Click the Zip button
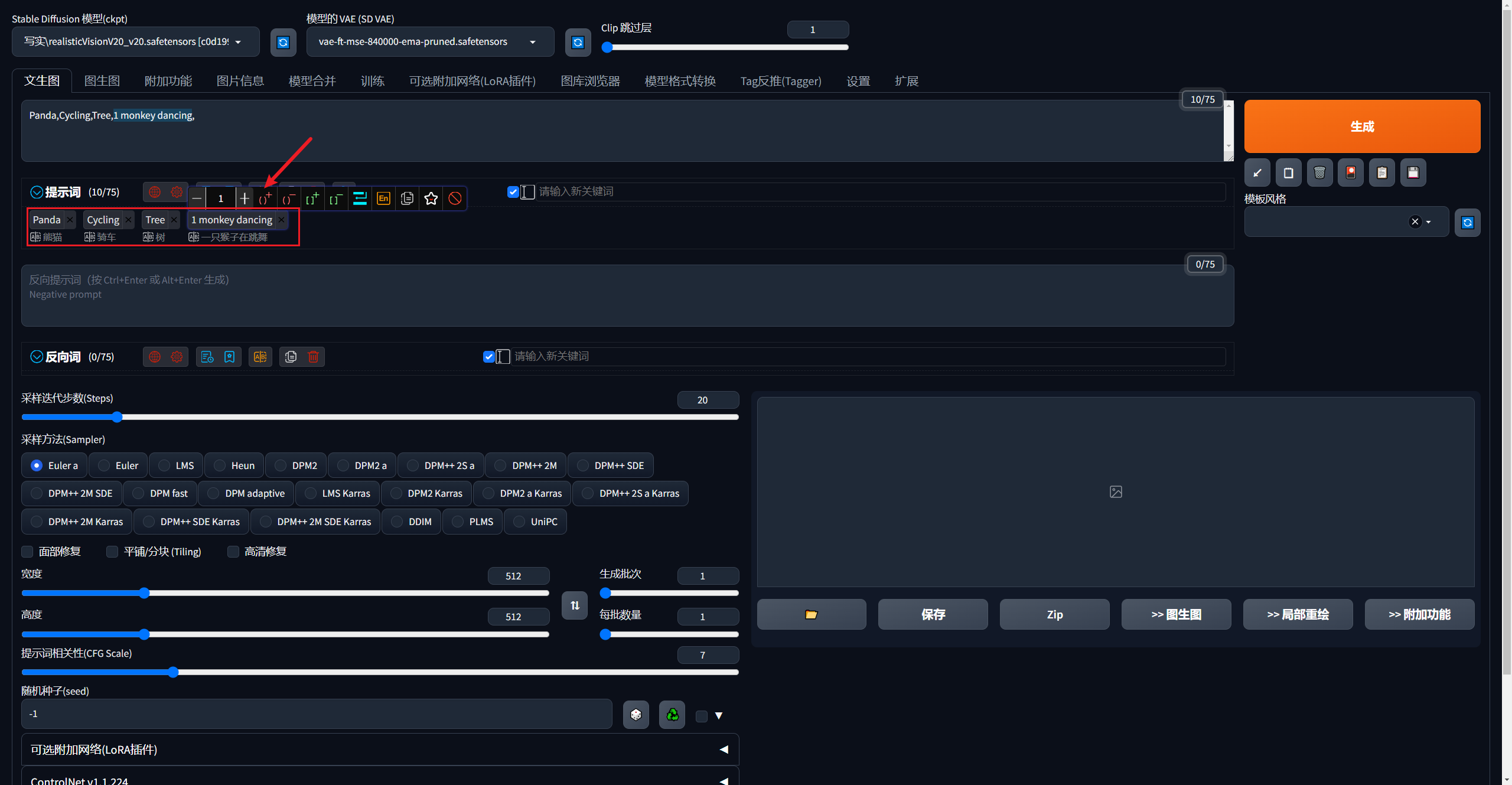This screenshot has width=1512, height=785. click(x=1054, y=614)
